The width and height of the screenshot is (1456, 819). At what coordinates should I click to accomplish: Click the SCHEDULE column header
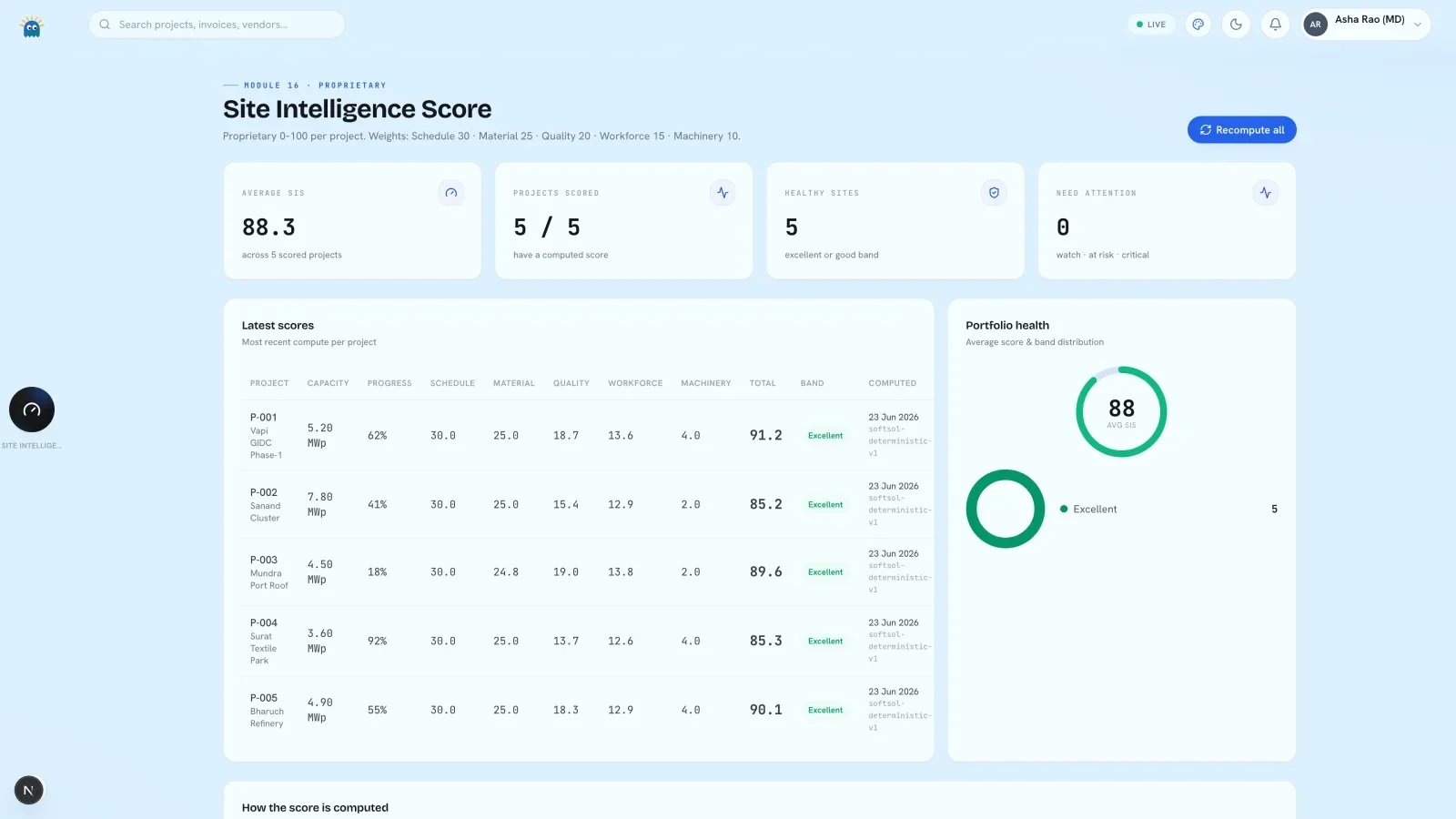[x=452, y=383]
